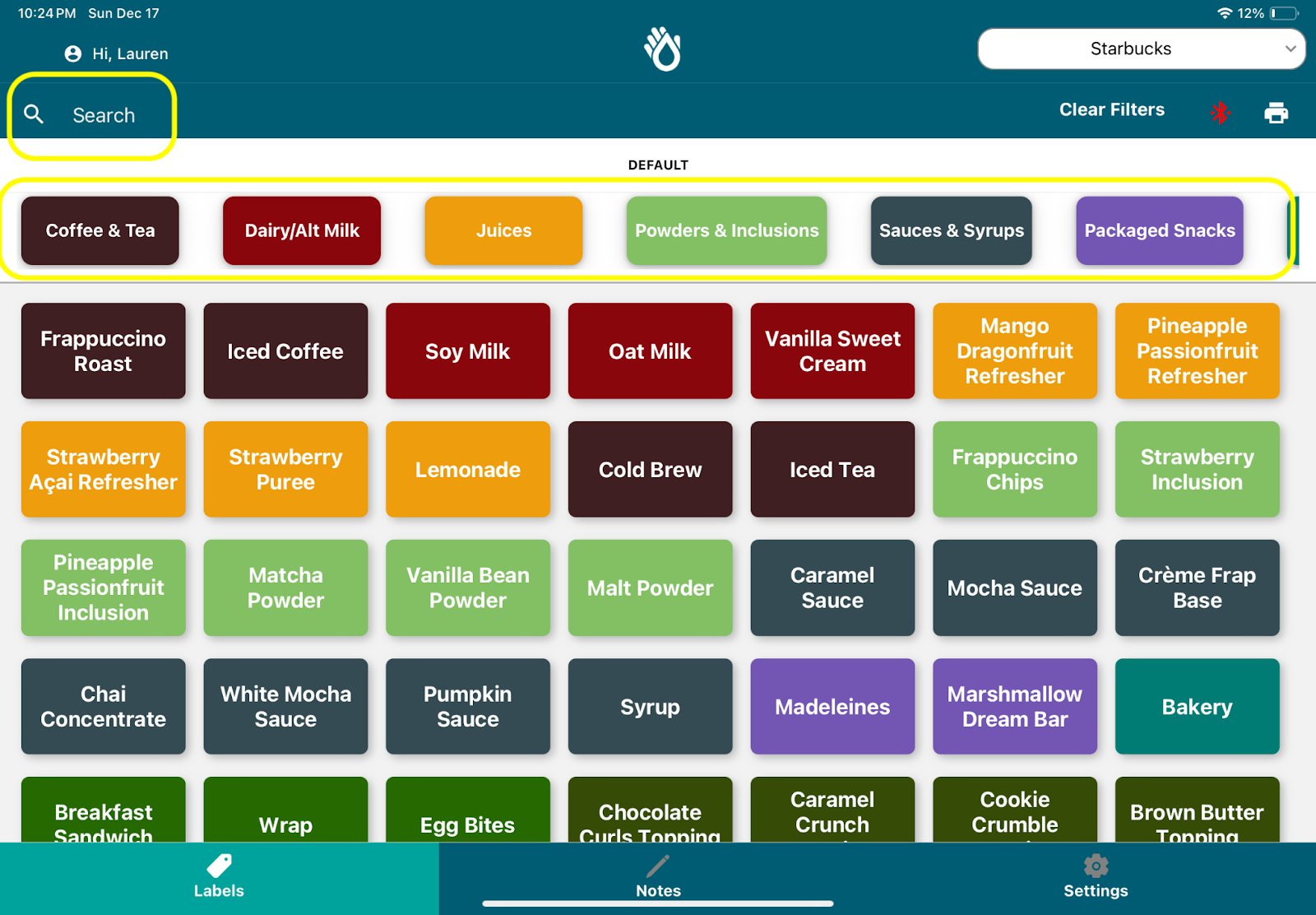The image size is (1316, 915).
Task: Filter by Coffee & Tea category
Action: [x=100, y=230]
